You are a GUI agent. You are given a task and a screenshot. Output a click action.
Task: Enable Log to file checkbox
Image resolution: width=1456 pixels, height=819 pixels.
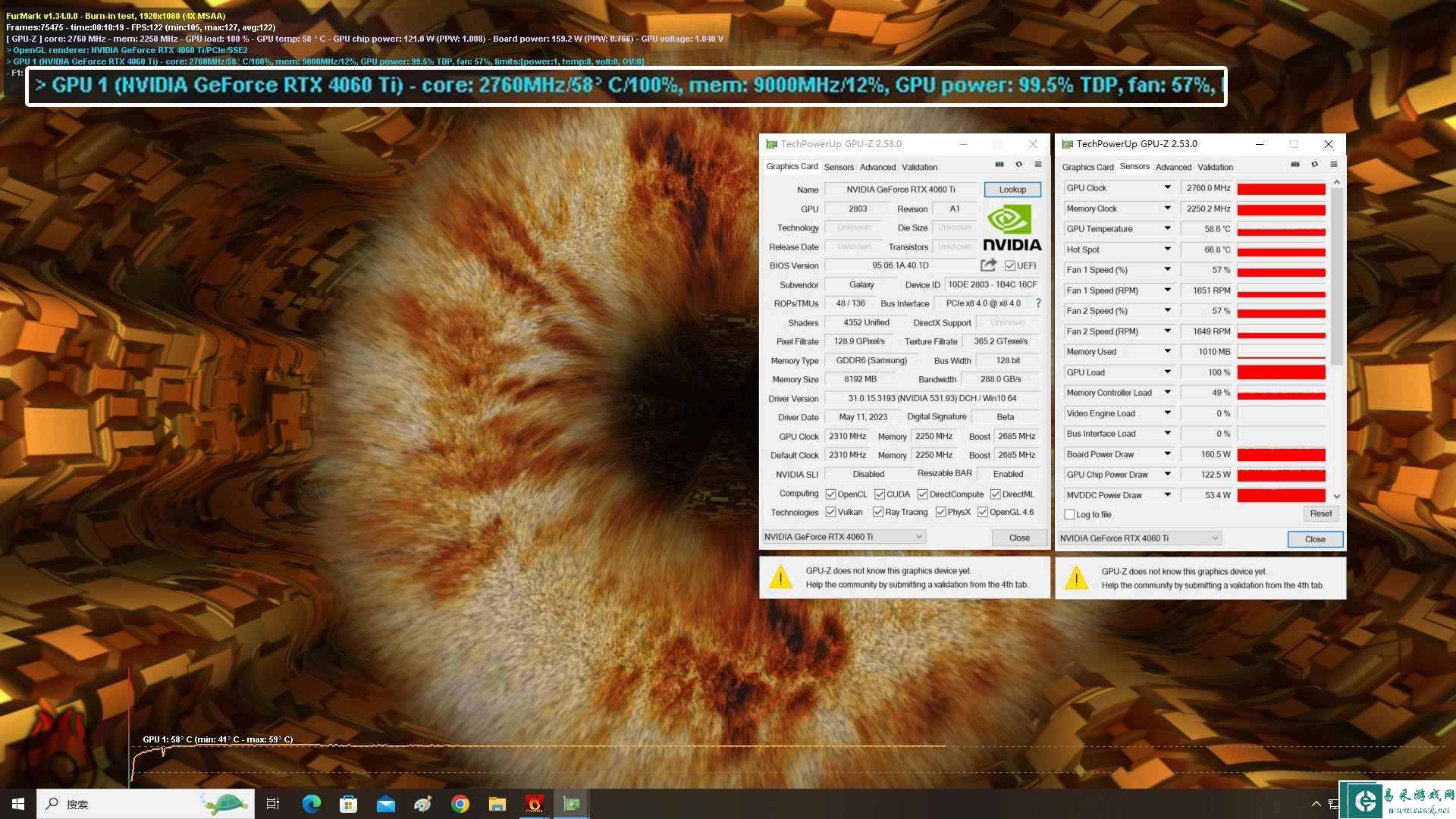1069,514
